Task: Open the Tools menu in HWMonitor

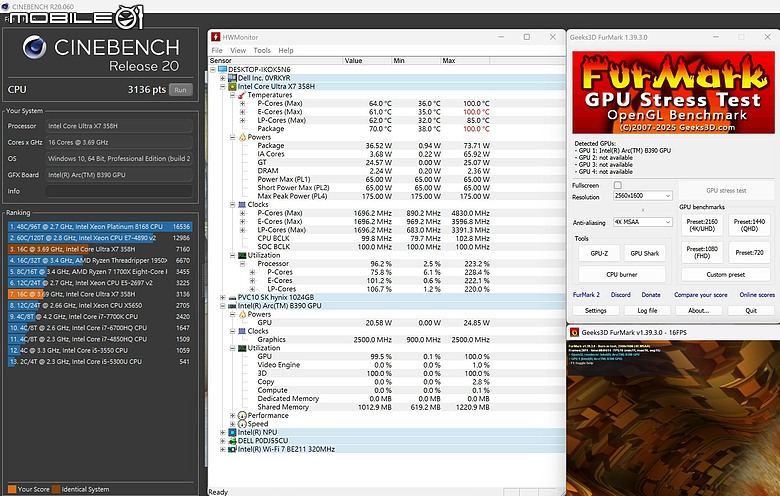Action: point(262,50)
